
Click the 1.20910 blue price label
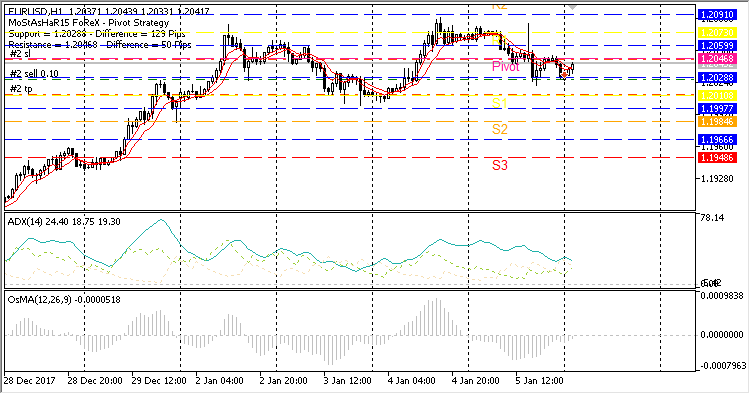pyautogui.click(x=717, y=15)
